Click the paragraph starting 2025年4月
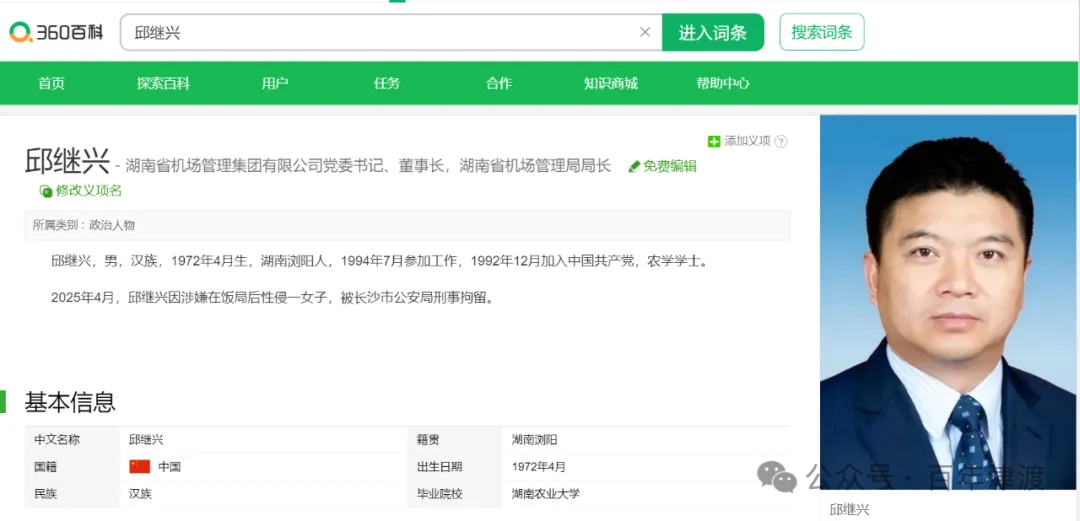1080x521 pixels. (273, 298)
